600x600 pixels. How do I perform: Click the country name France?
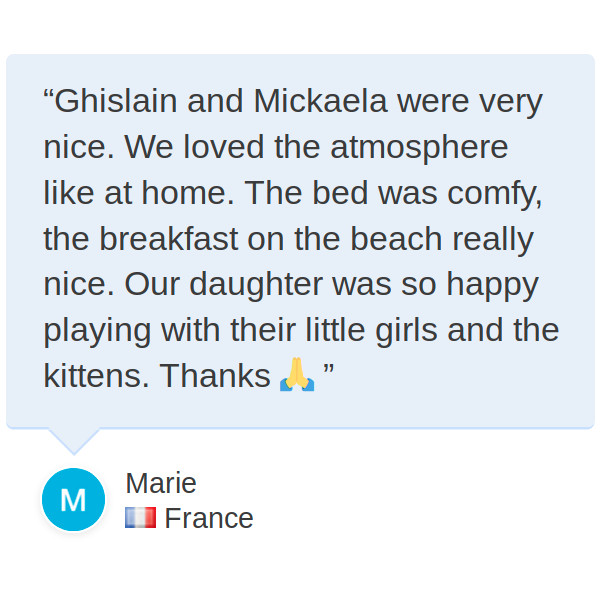[x=209, y=518]
